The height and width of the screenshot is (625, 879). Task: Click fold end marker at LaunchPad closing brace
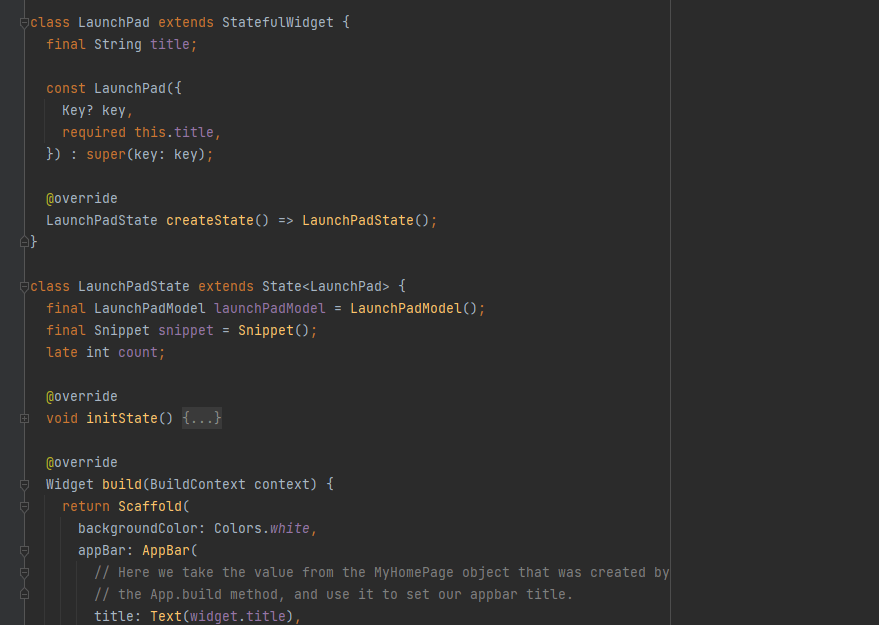[x=24, y=242]
